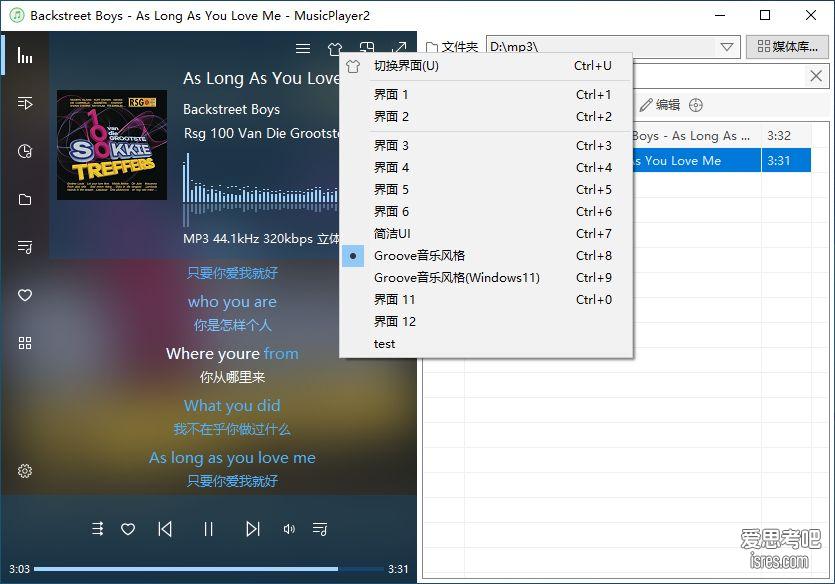
Task: Open settings gear icon in sidebar
Action: (25, 471)
